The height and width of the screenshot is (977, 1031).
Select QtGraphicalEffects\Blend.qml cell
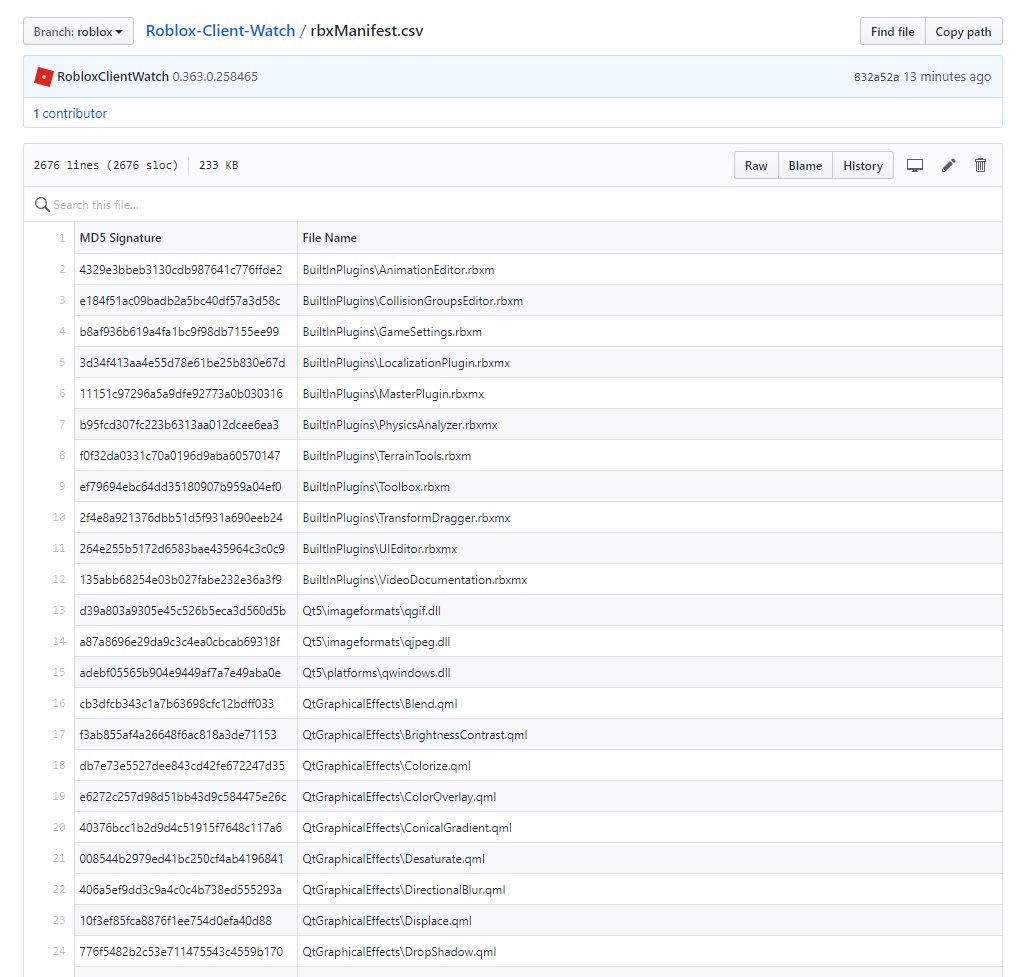[650, 703]
